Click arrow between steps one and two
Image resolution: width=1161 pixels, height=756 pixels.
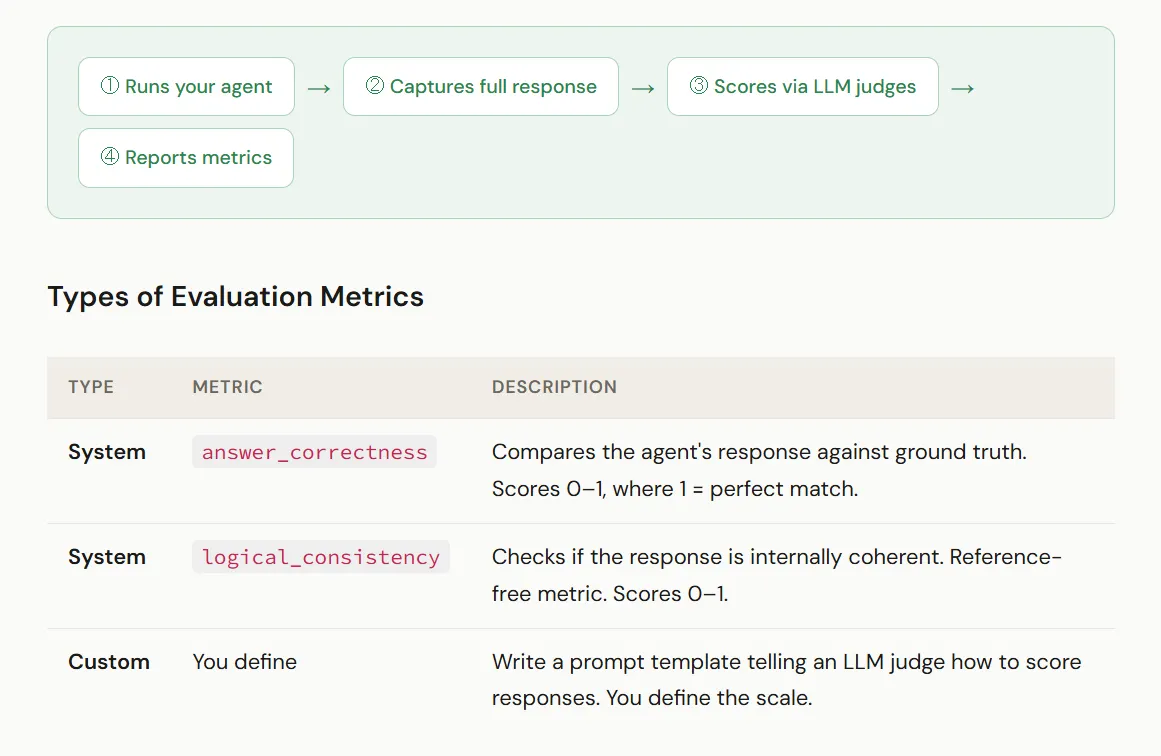[319, 89]
